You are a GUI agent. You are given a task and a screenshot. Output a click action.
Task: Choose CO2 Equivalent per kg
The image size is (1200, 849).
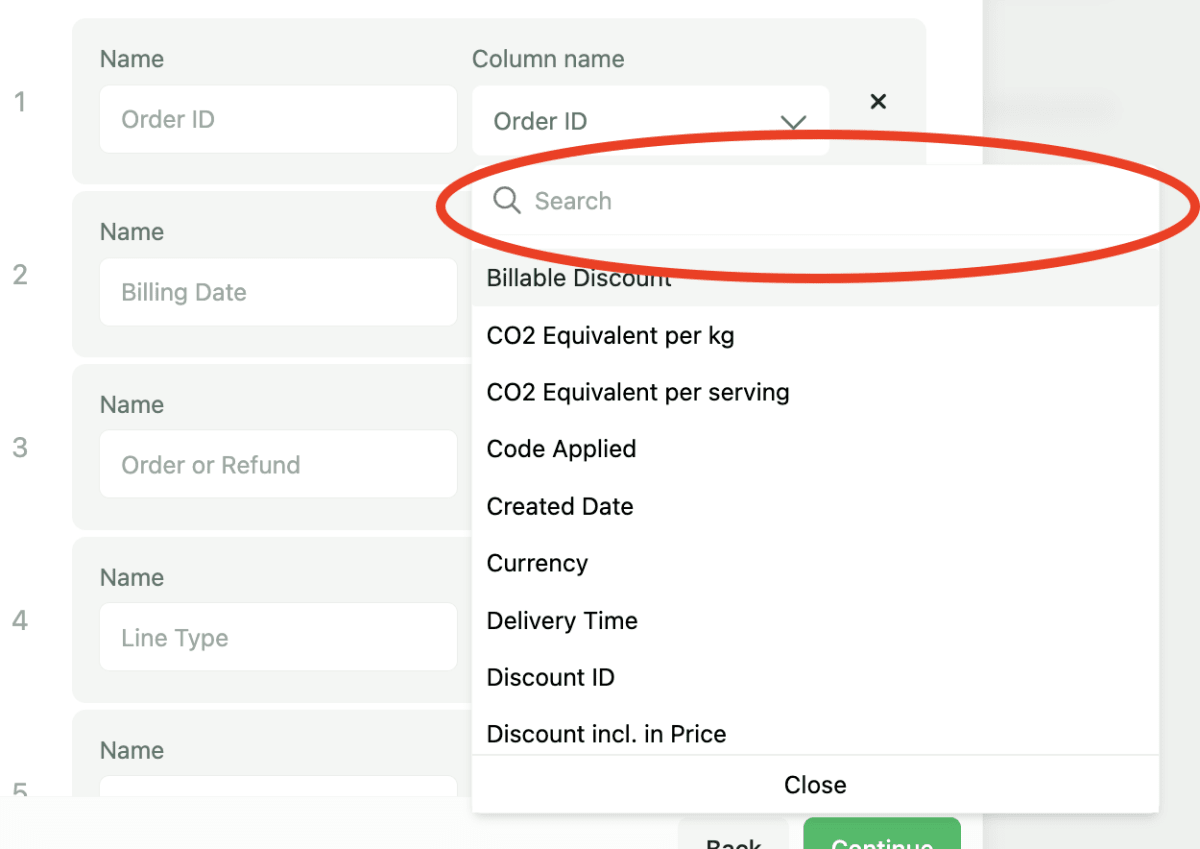[x=610, y=336]
